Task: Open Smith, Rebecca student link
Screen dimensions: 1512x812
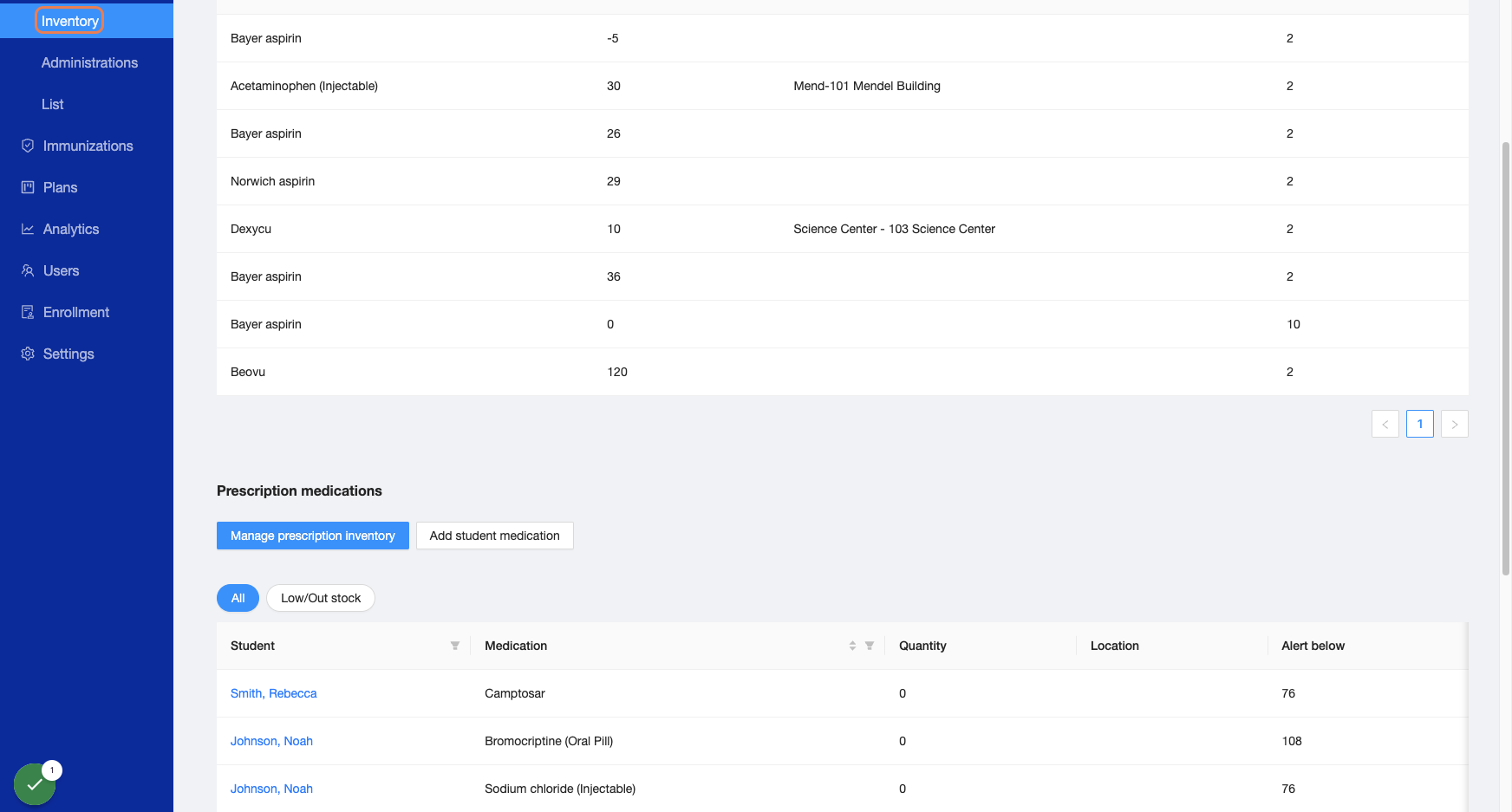Action: (x=274, y=693)
